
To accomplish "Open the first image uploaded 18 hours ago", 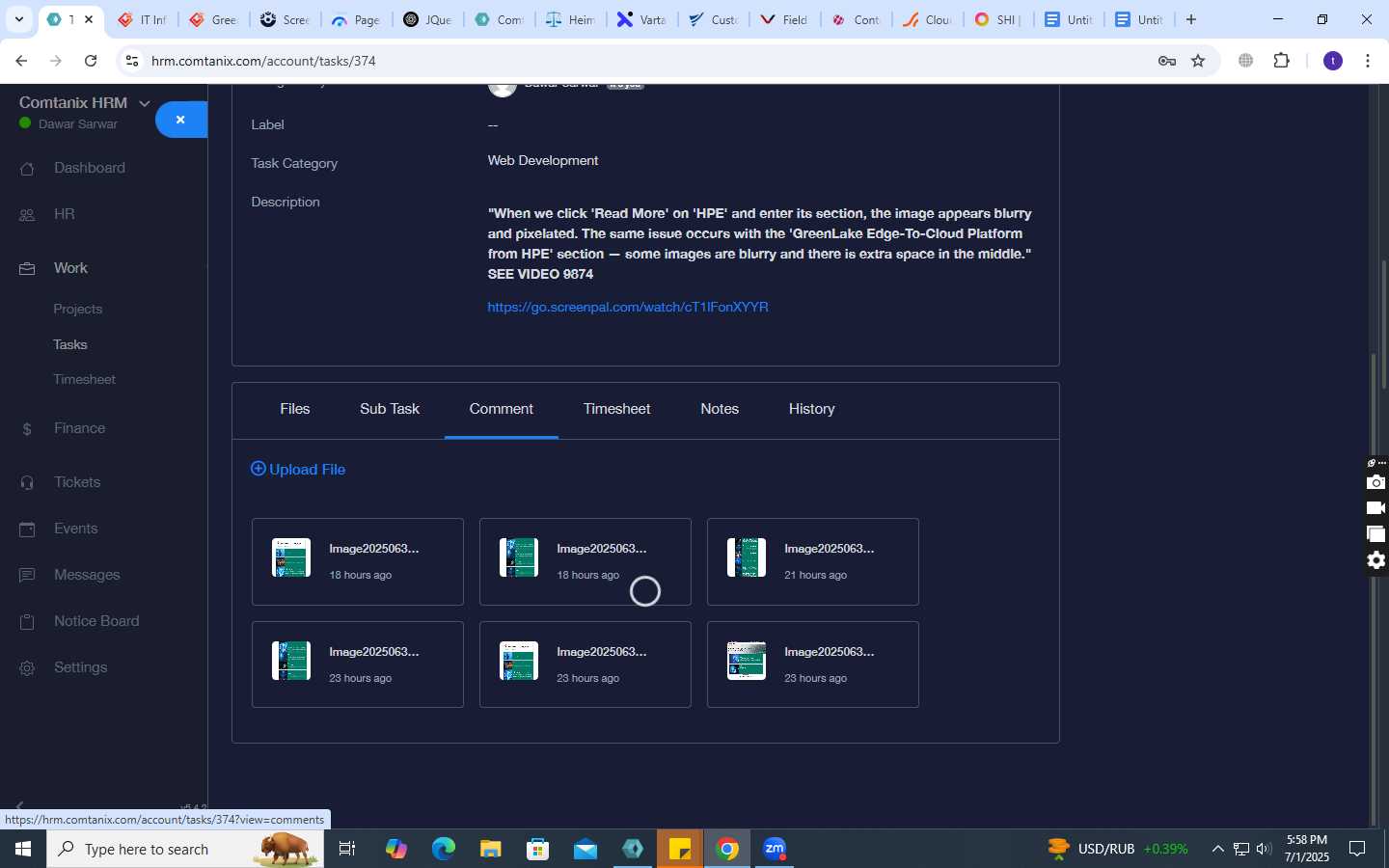I will pos(358,562).
